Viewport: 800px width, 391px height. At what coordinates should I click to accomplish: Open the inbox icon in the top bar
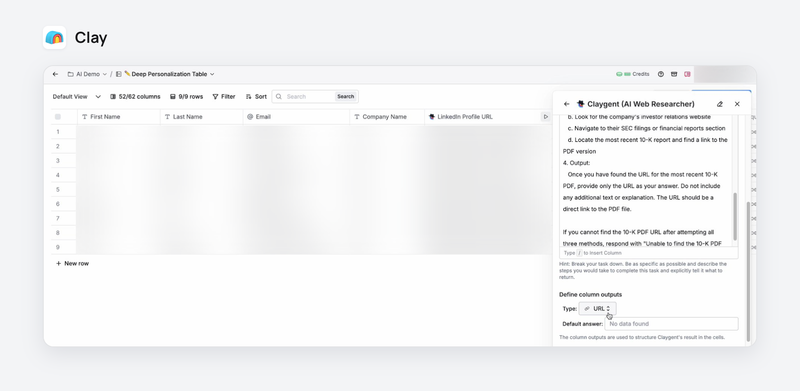point(674,74)
